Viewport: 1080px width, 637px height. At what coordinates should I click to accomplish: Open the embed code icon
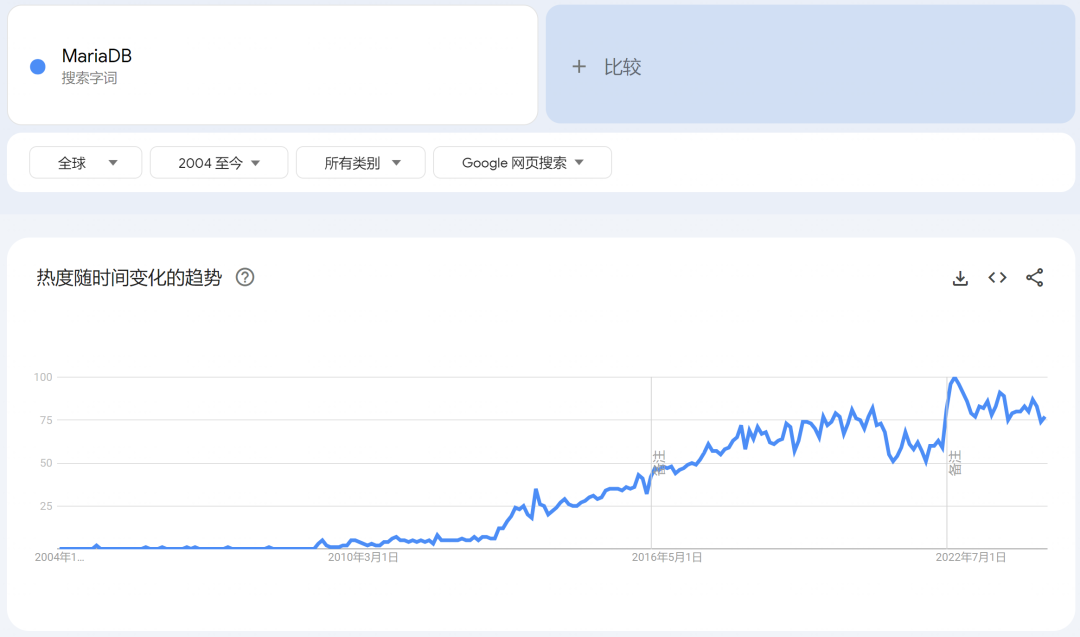tap(997, 278)
